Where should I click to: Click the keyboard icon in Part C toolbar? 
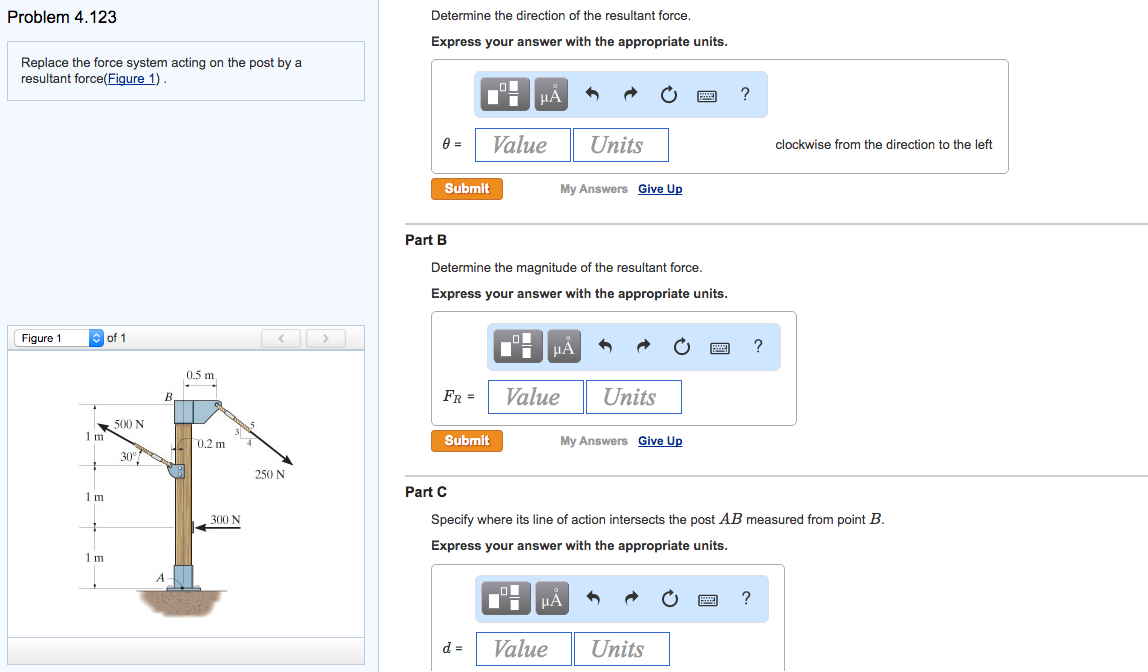[x=708, y=598]
